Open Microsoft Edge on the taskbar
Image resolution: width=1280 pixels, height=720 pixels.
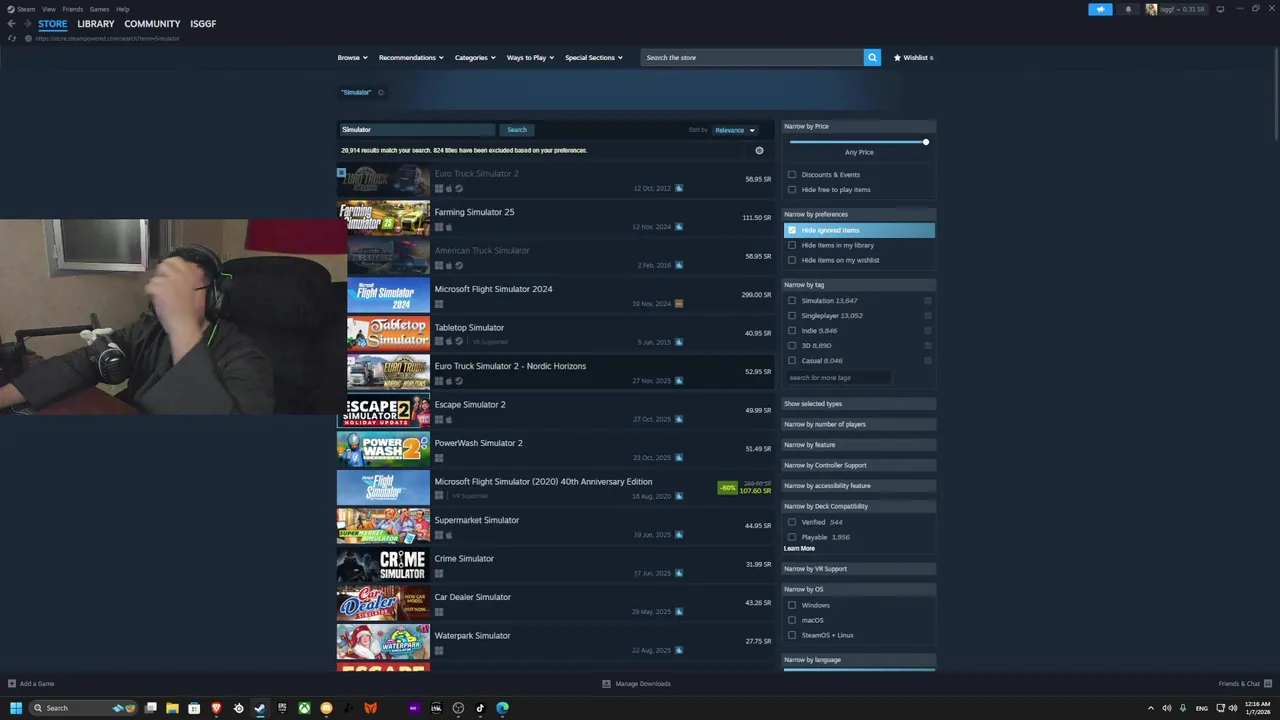point(502,708)
